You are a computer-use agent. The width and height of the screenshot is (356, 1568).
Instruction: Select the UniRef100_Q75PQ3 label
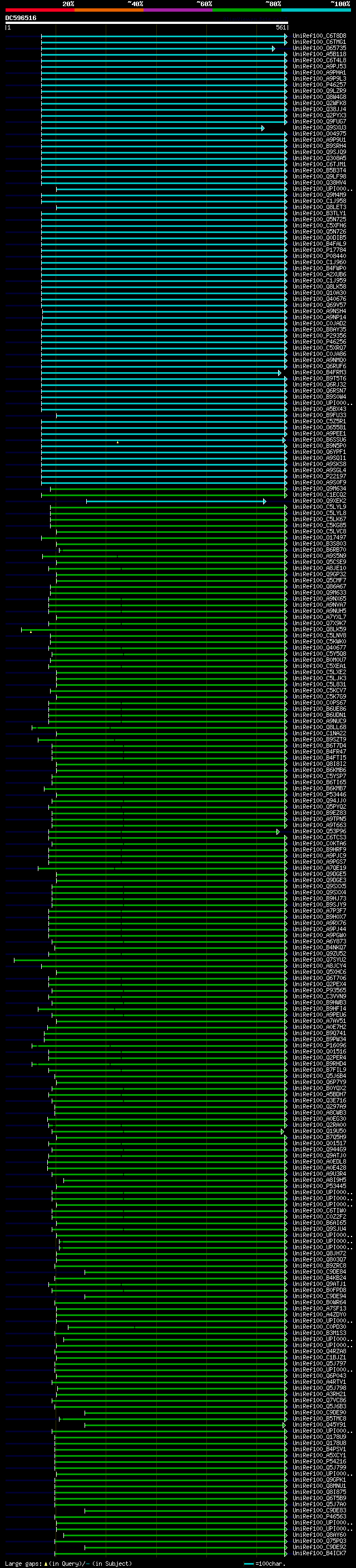[x=319, y=1541]
